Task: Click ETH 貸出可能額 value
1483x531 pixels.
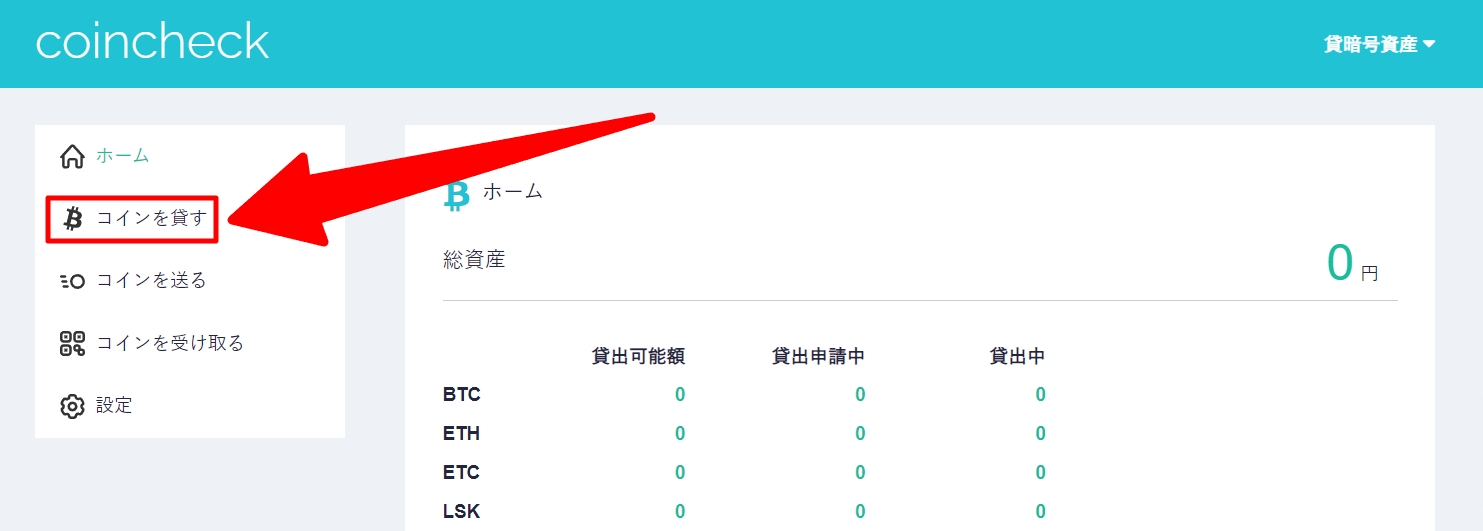Action: (x=680, y=434)
